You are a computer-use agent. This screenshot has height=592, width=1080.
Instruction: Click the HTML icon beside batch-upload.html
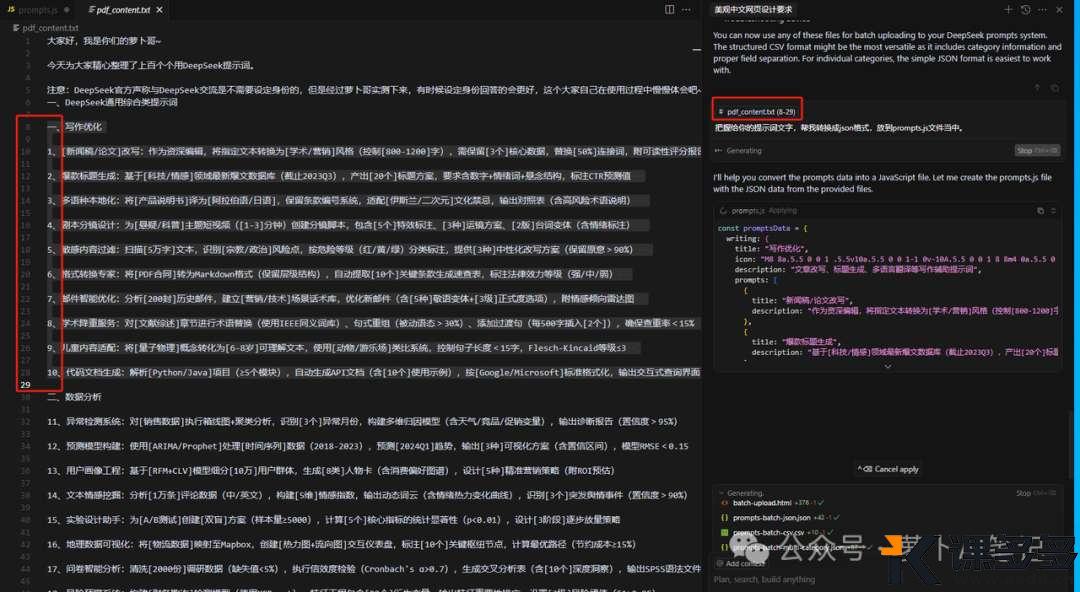pyautogui.click(x=725, y=502)
